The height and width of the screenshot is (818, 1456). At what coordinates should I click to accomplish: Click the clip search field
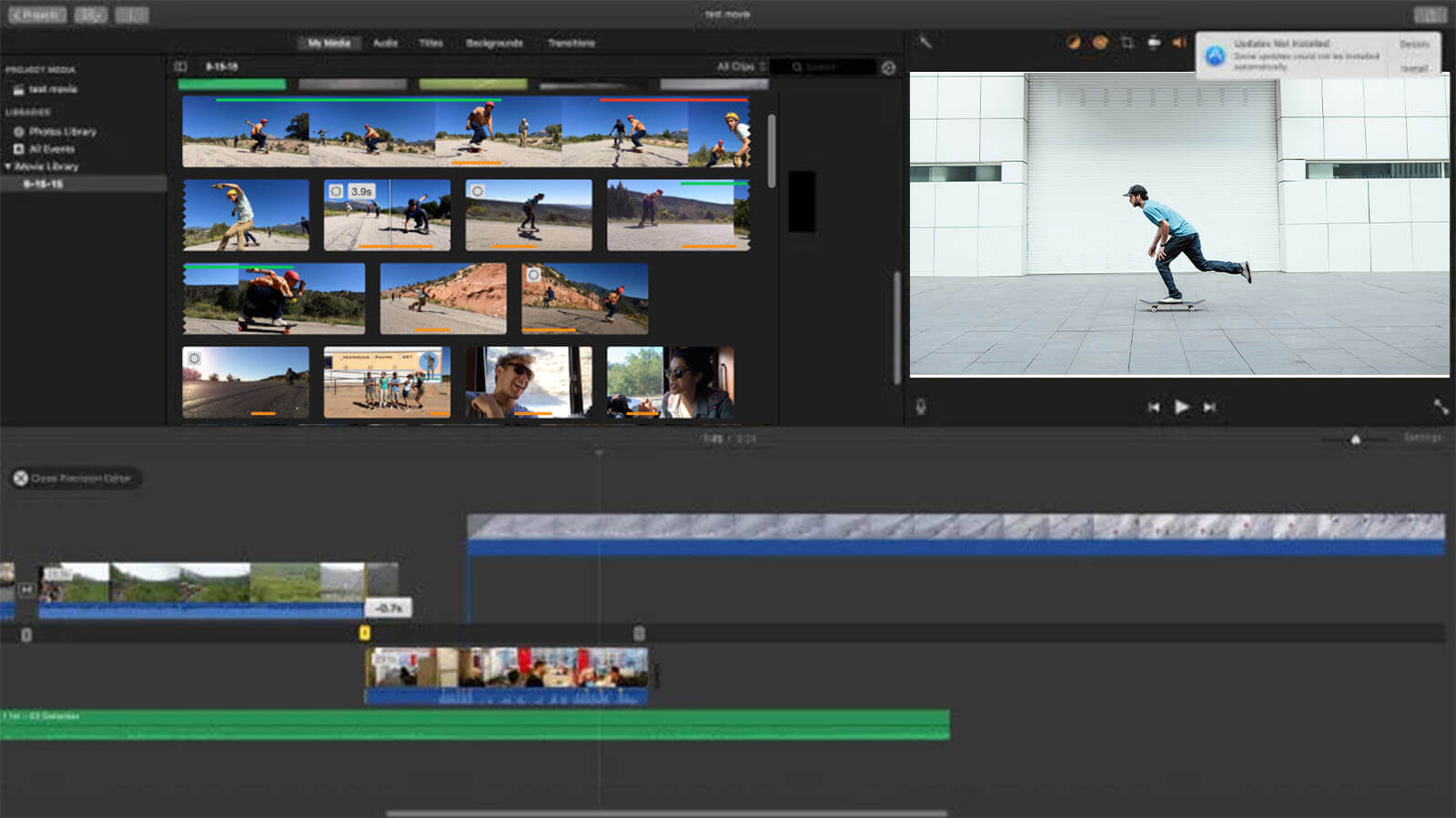[x=823, y=67]
